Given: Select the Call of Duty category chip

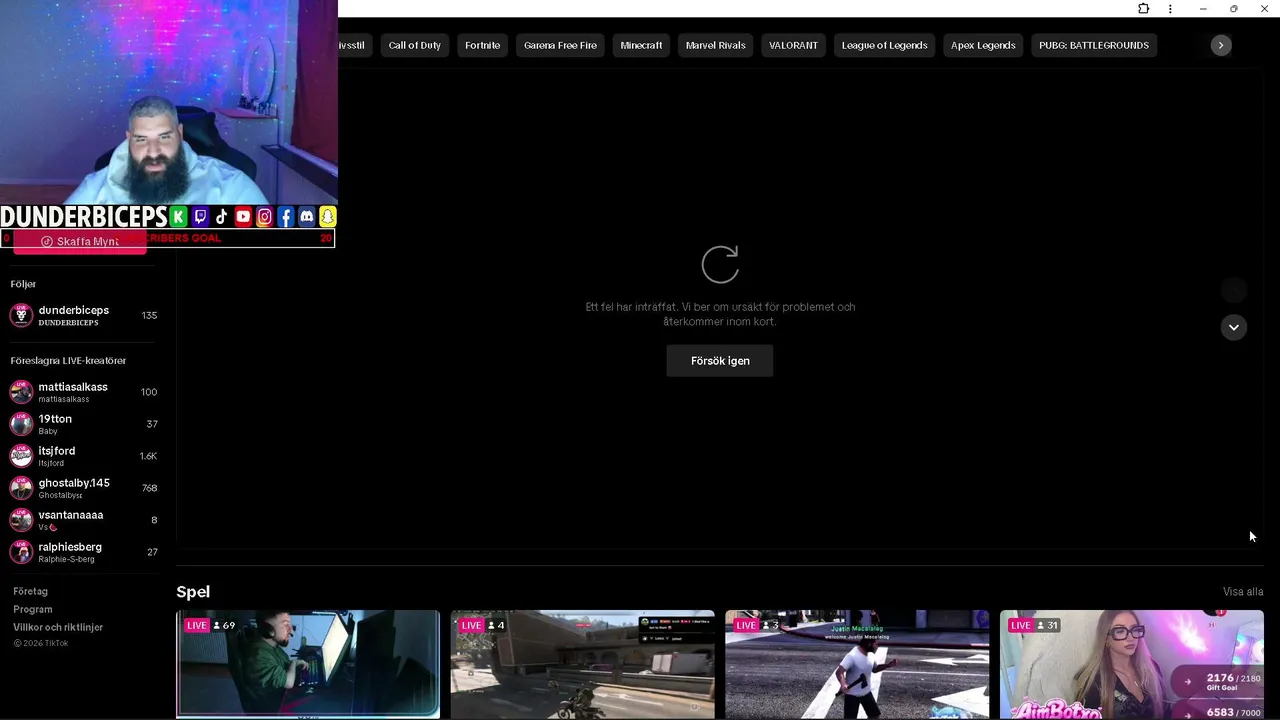Looking at the screenshot, I should click(414, 45).
